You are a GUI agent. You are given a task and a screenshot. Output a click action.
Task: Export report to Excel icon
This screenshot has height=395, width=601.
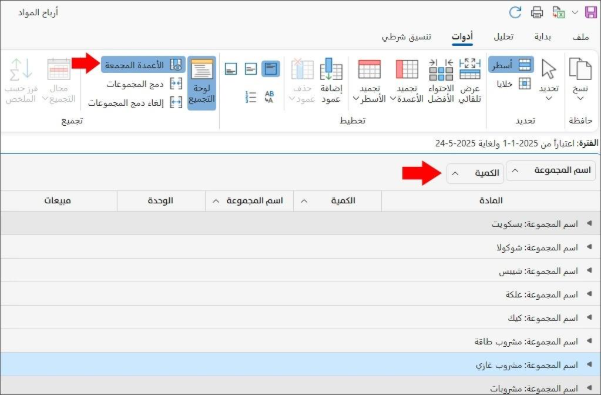click(558, 12)
